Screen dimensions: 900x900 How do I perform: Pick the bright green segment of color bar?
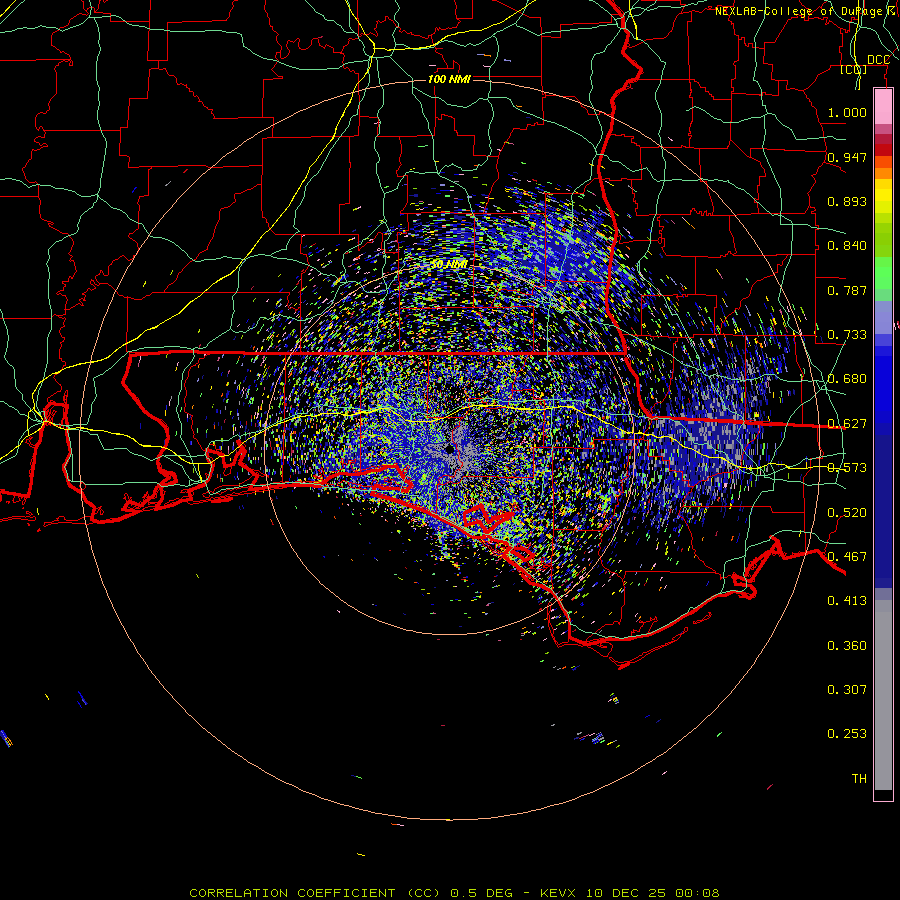point(883,273)
